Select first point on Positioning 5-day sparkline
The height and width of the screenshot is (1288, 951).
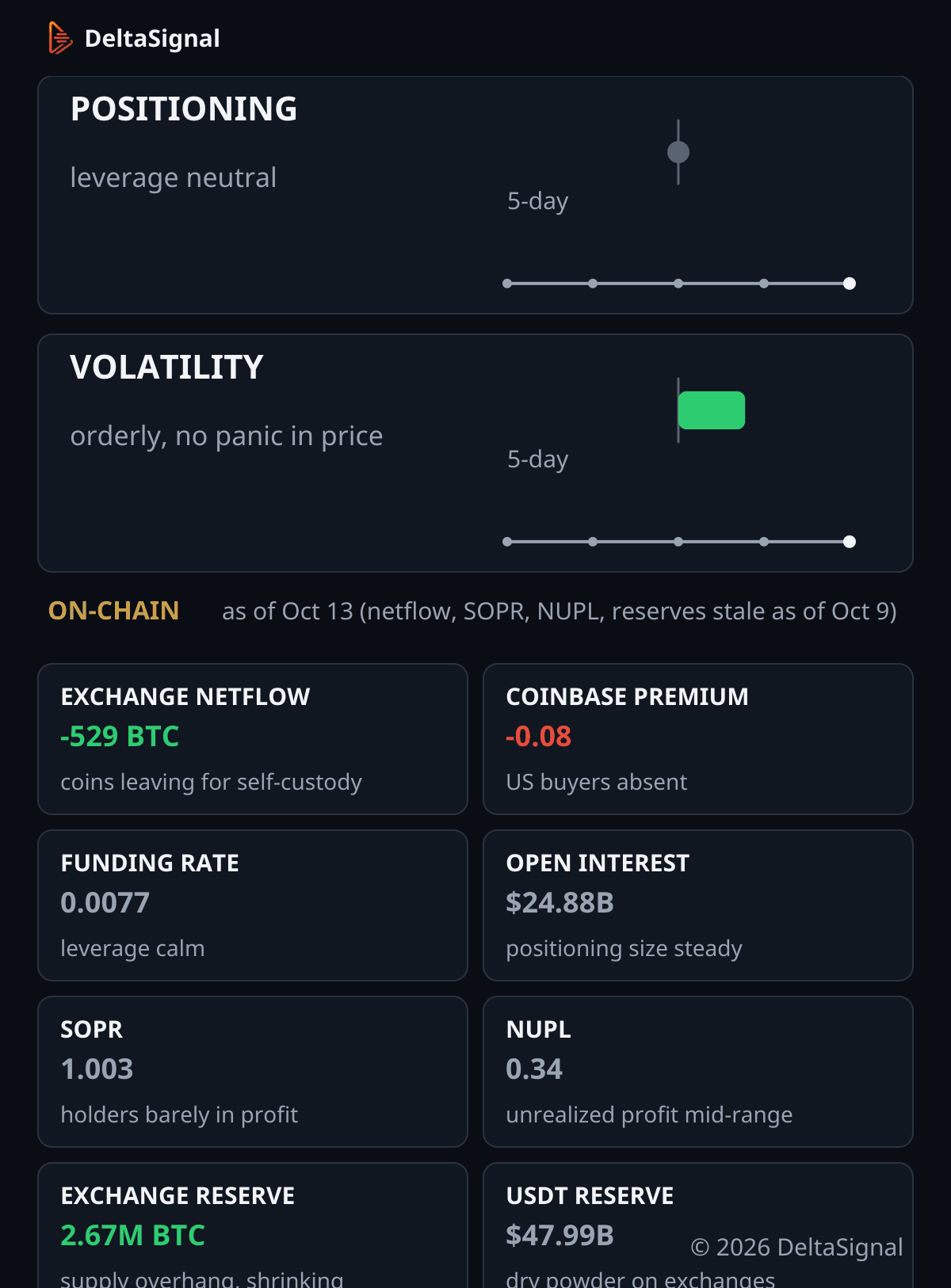click(507, 284)
